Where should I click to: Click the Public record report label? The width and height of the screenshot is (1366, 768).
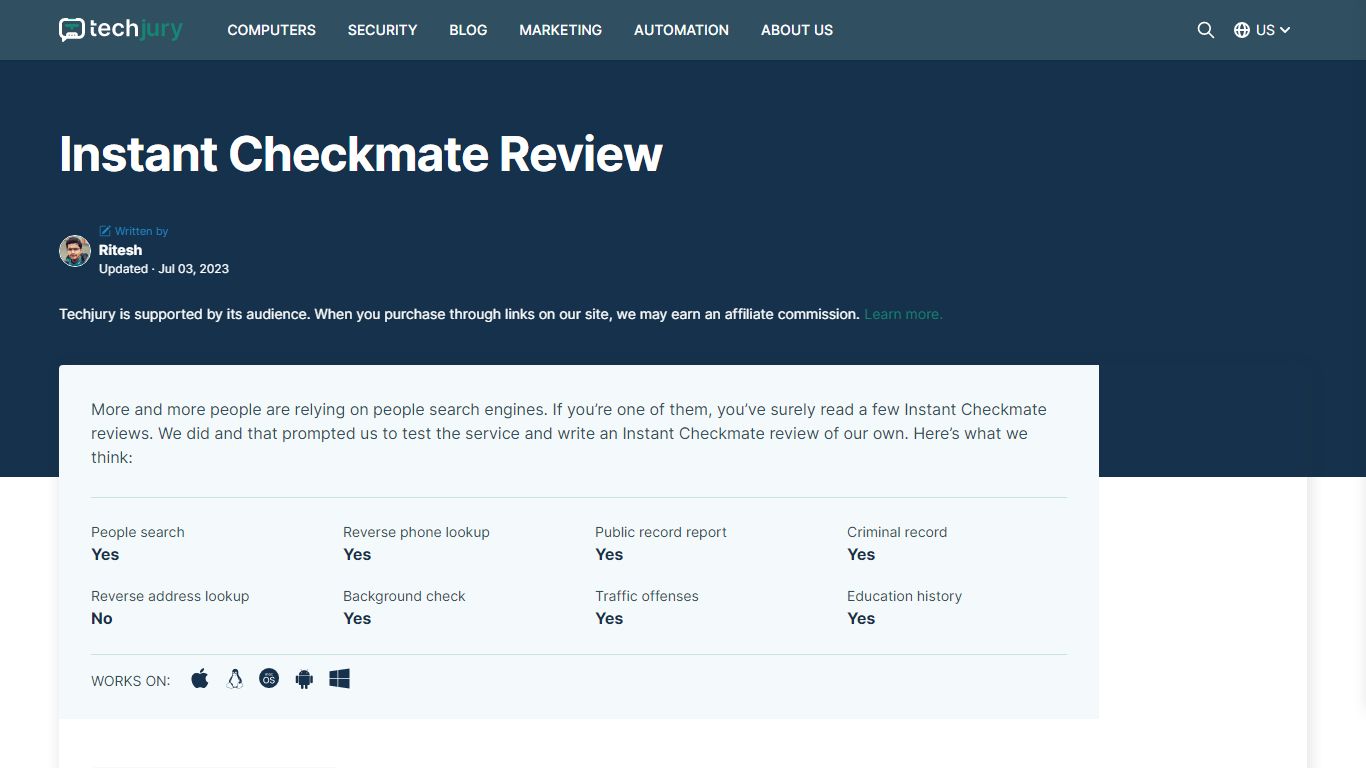tap(661, 532)
